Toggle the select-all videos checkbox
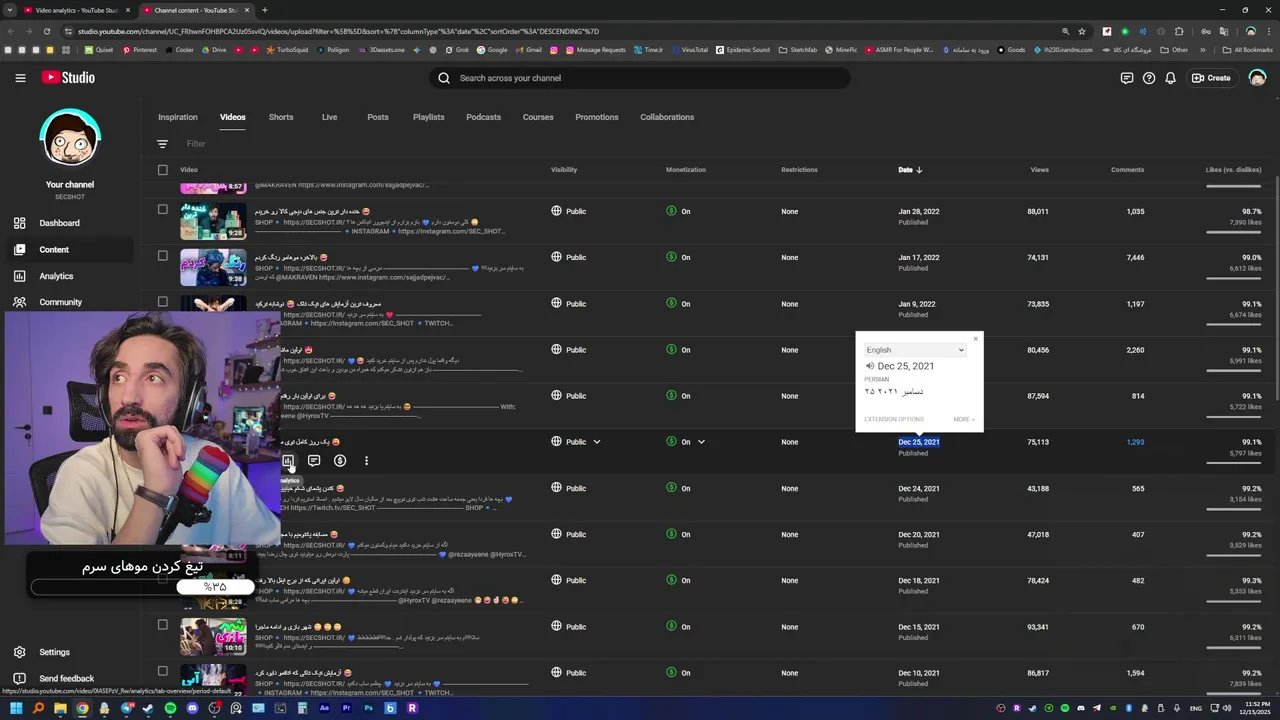This screenshot has width=1280, height=720. [x=163, y=170]
